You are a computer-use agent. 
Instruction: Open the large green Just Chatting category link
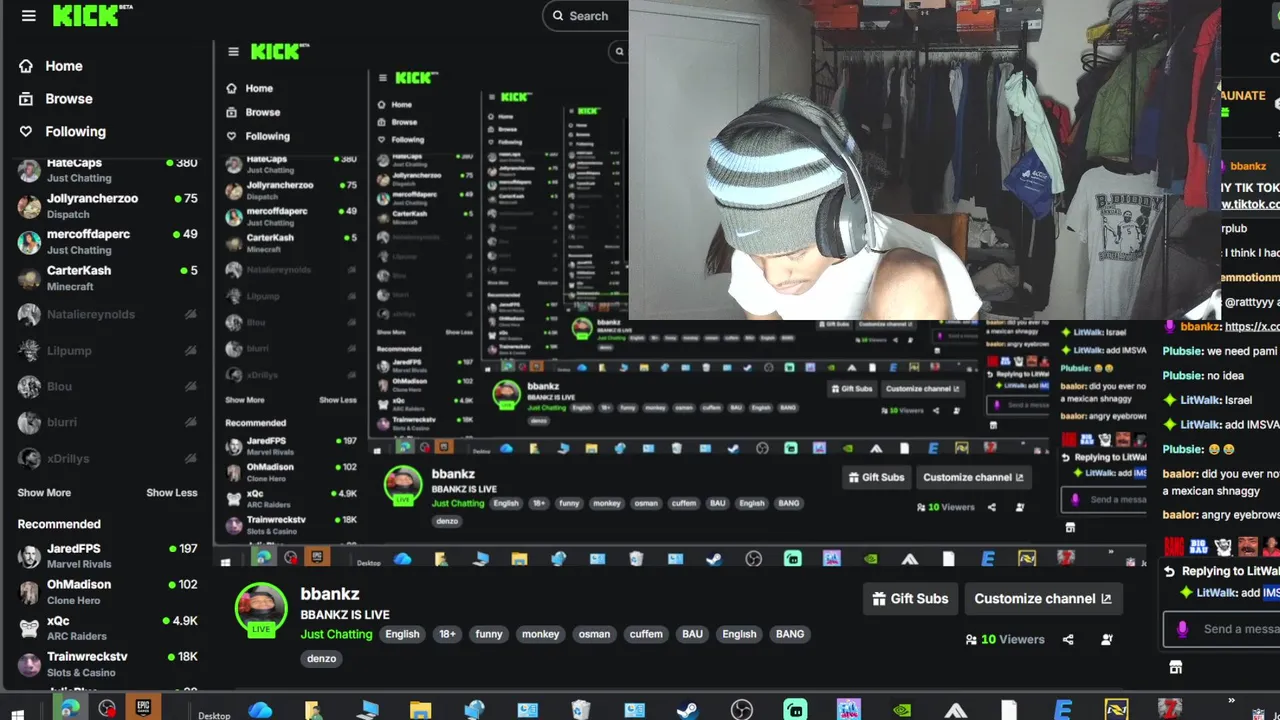pyautogui.click(x=336, y=634)
